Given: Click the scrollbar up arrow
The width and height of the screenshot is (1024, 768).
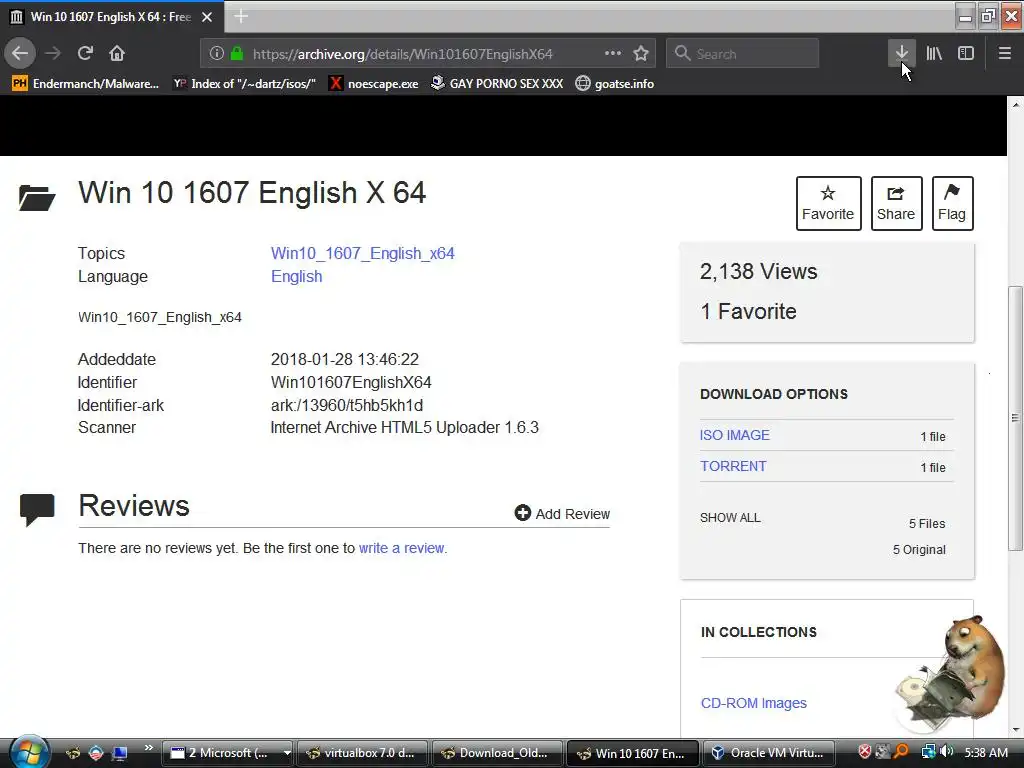Looking at the screenshot, I should point(1016,104).
